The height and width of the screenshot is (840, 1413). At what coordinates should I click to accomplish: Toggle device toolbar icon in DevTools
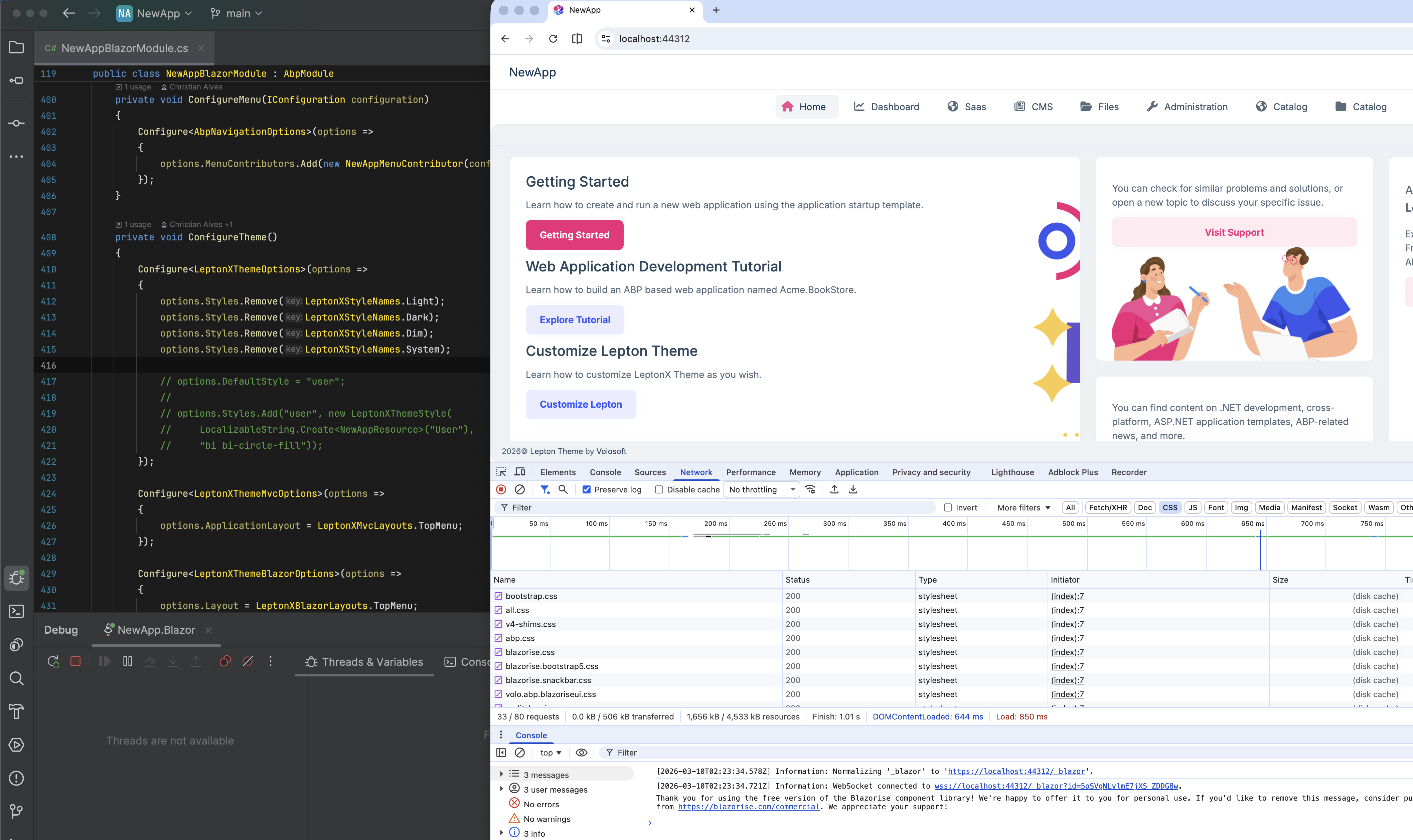(x=520, y=472)
